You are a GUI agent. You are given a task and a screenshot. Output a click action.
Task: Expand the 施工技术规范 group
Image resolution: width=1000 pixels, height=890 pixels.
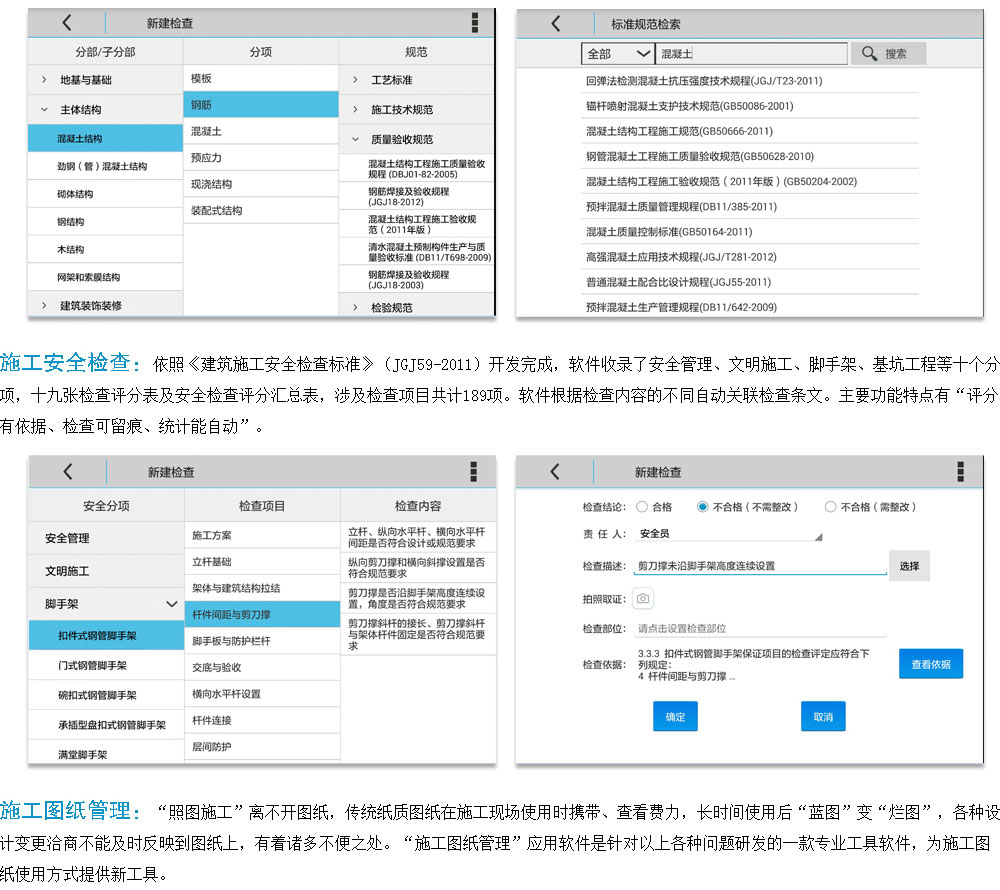[x=355, y=110]
